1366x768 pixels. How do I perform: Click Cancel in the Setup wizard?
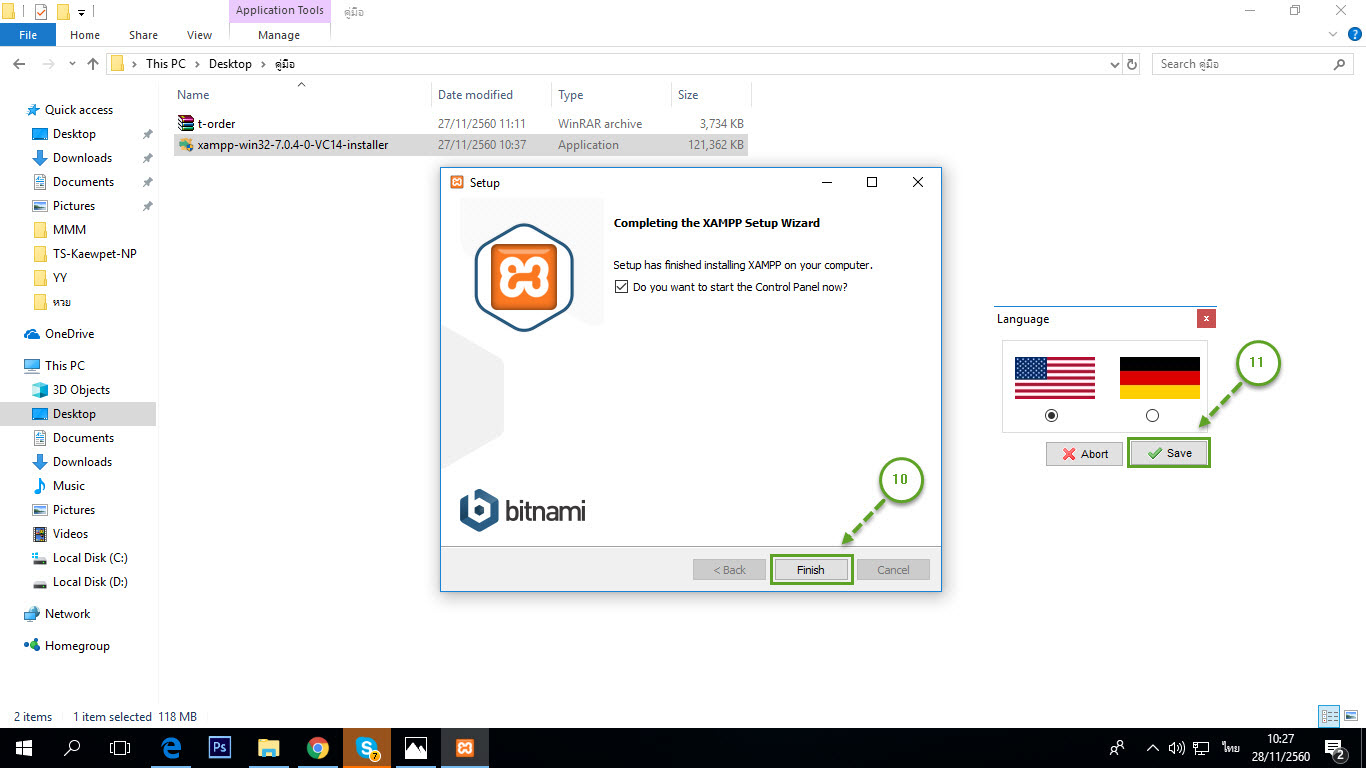point(893,570)
